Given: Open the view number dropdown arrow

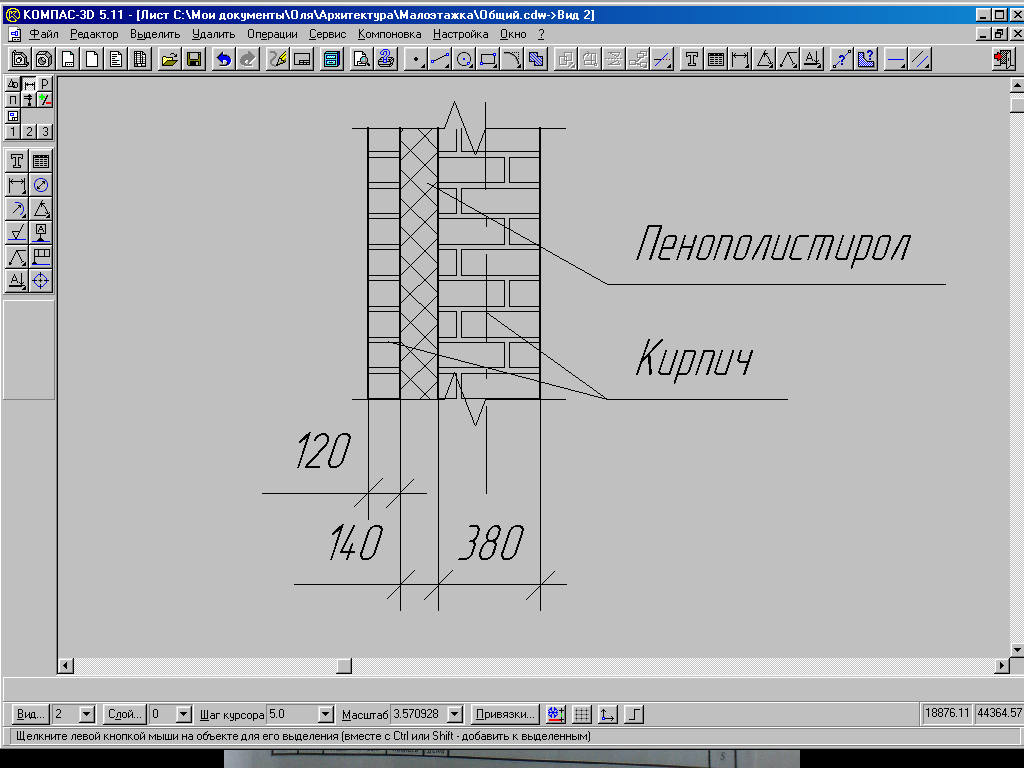Looking at the screenshot, I should 87,714.
